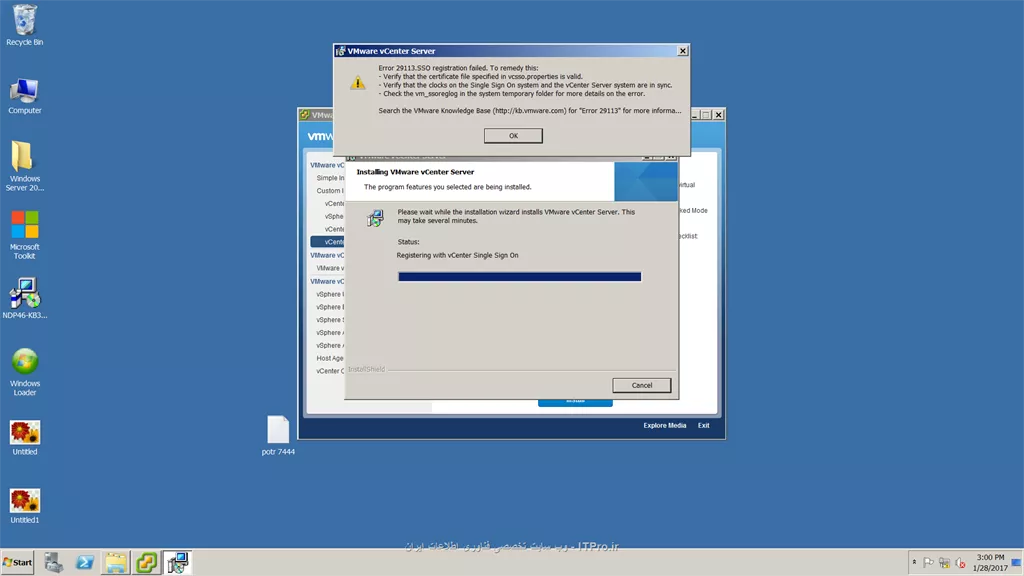Image resolution: width=1024 pixels, height=576 pixels.
Task: Switch to the vCenter setup wizard taskbar icon
Action: [x=178, y=562]
